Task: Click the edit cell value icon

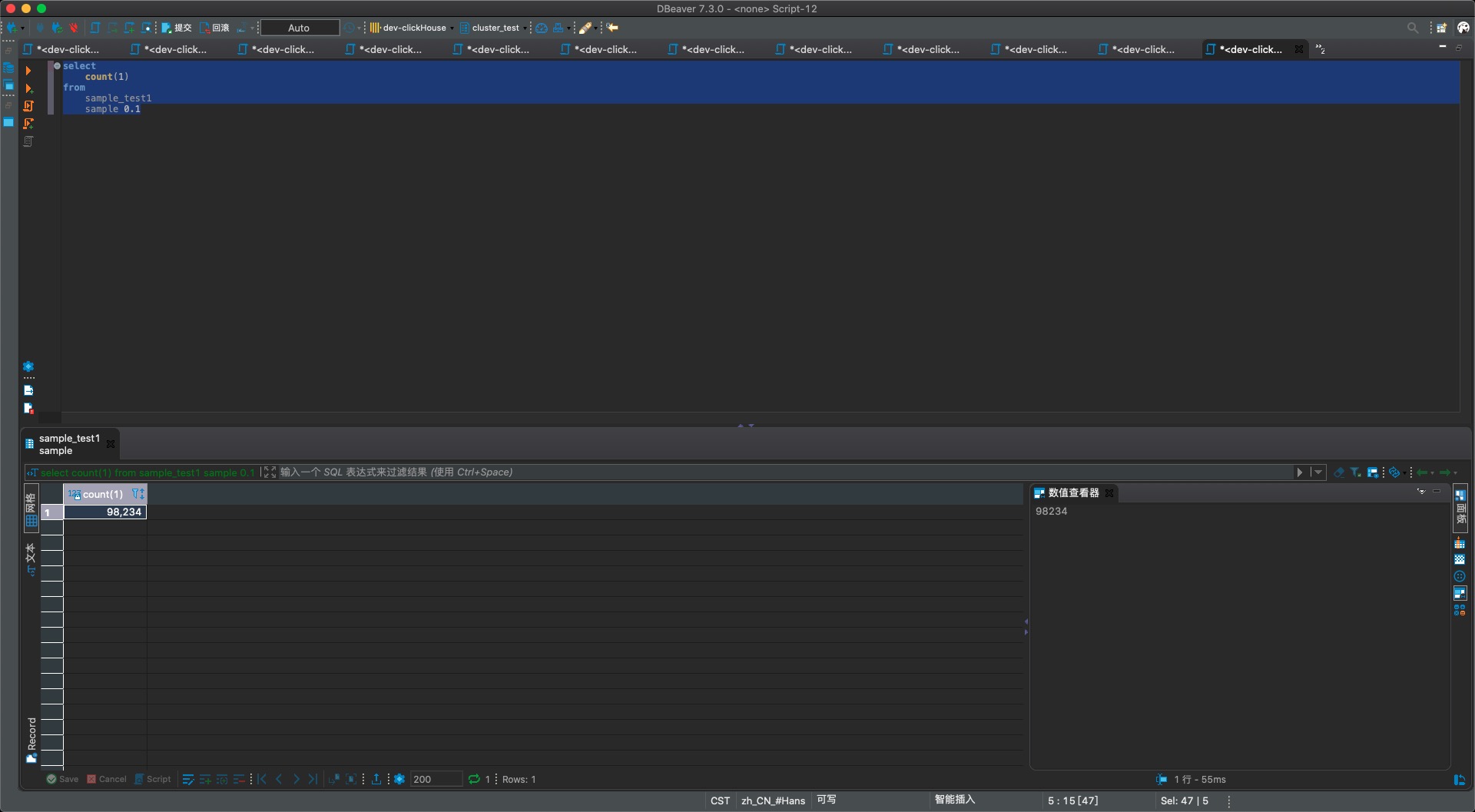Action: pos(188,779)
